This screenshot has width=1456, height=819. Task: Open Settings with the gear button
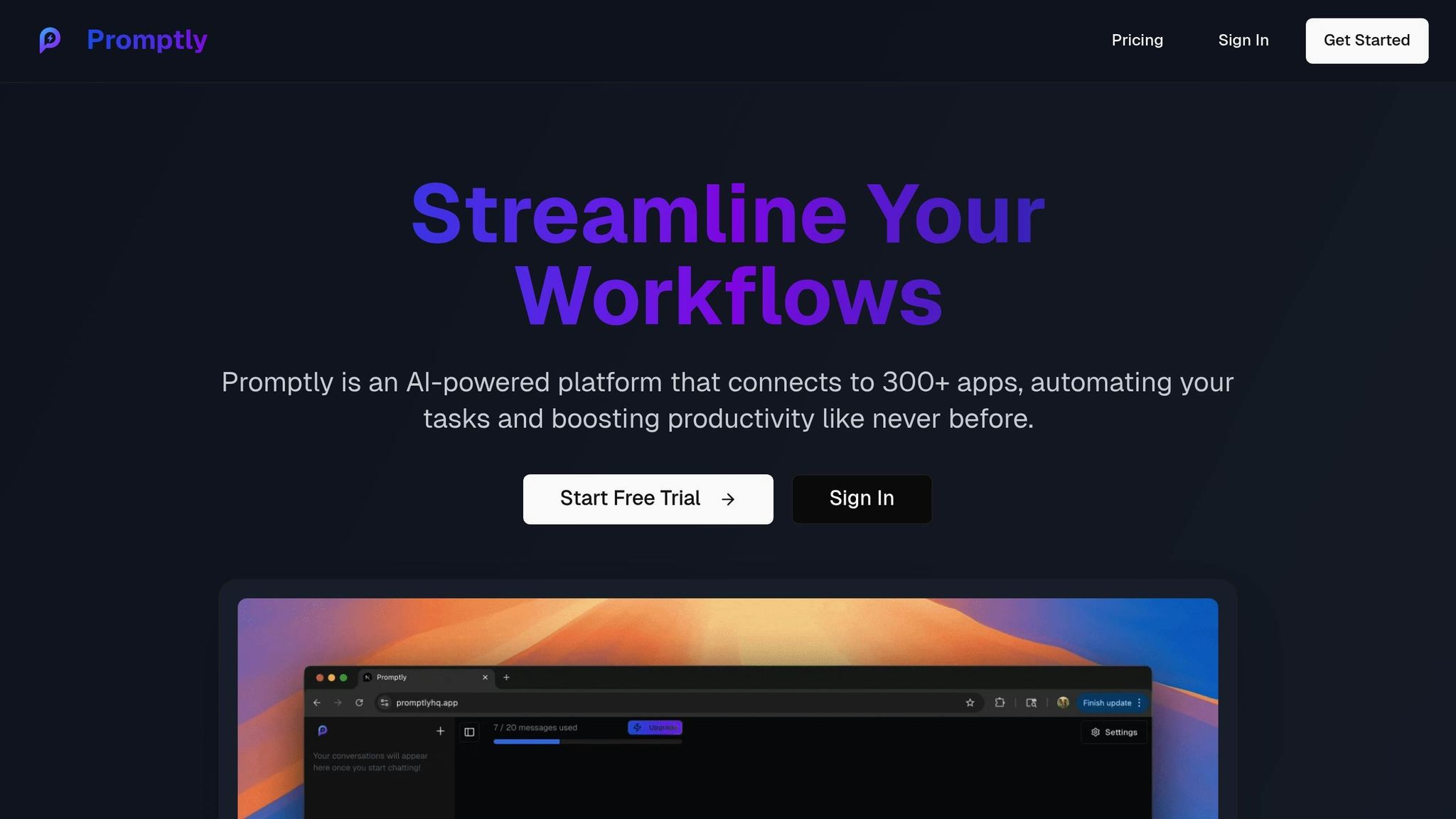(1114, 732)
